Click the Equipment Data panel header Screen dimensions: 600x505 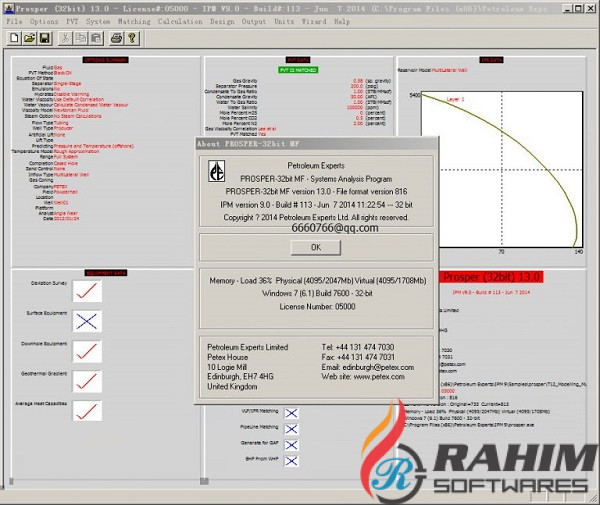coord(106,273)
